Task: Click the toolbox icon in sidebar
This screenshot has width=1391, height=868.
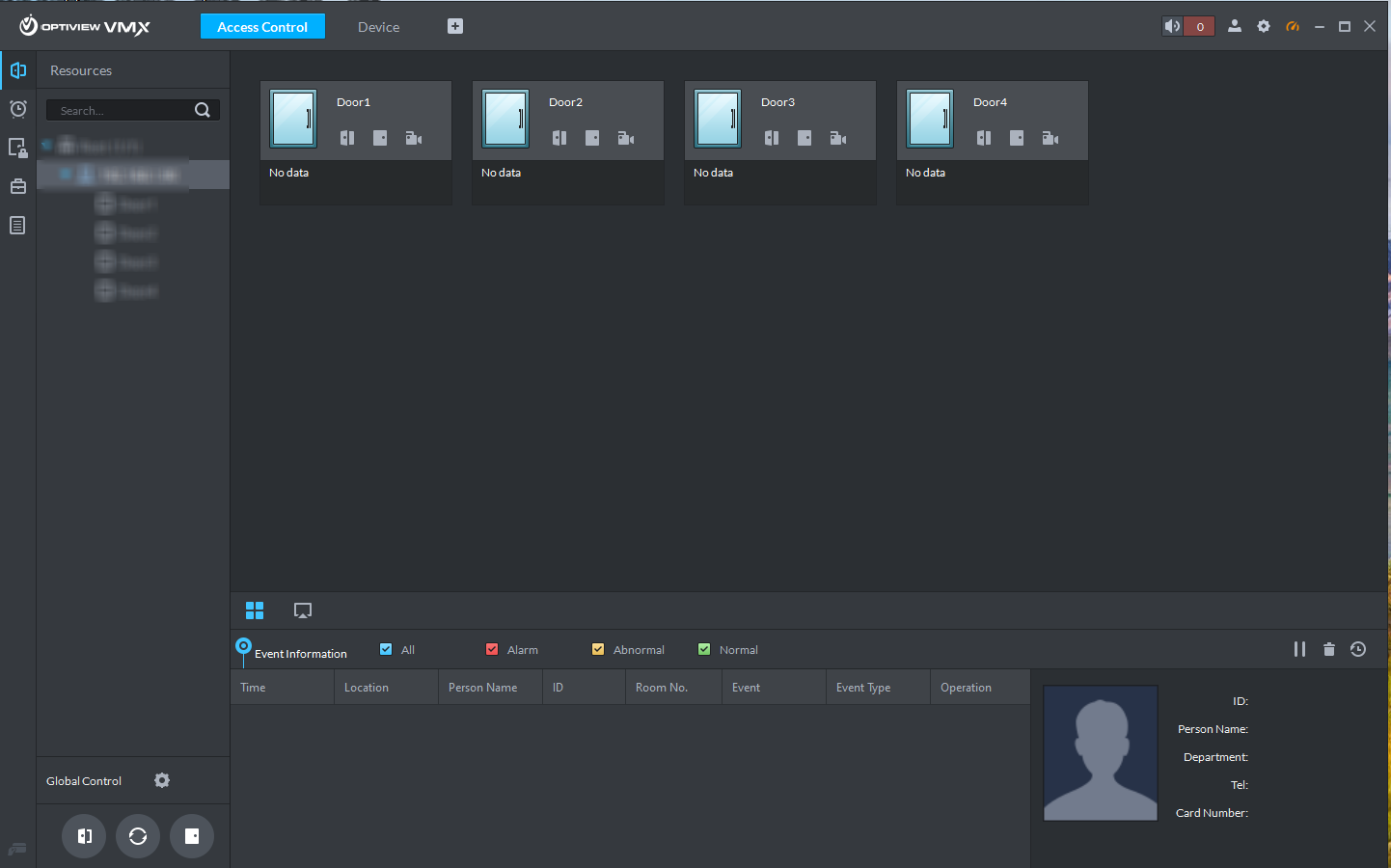Action: pyautogui.click(x=17, y=185)
